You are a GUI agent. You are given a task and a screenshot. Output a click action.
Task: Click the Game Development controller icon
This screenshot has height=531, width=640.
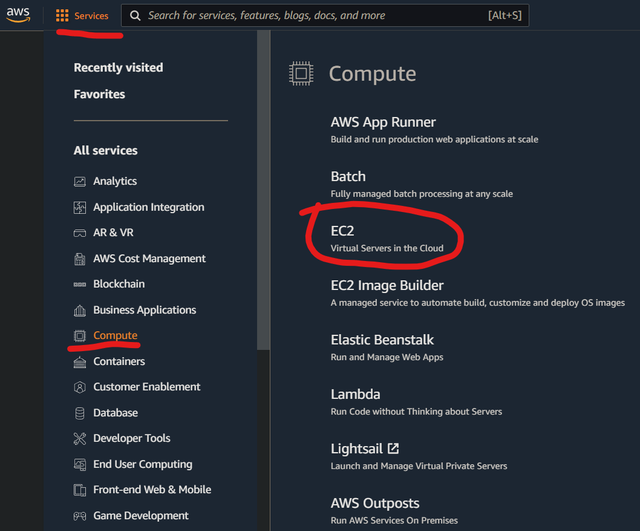[80, 516]
